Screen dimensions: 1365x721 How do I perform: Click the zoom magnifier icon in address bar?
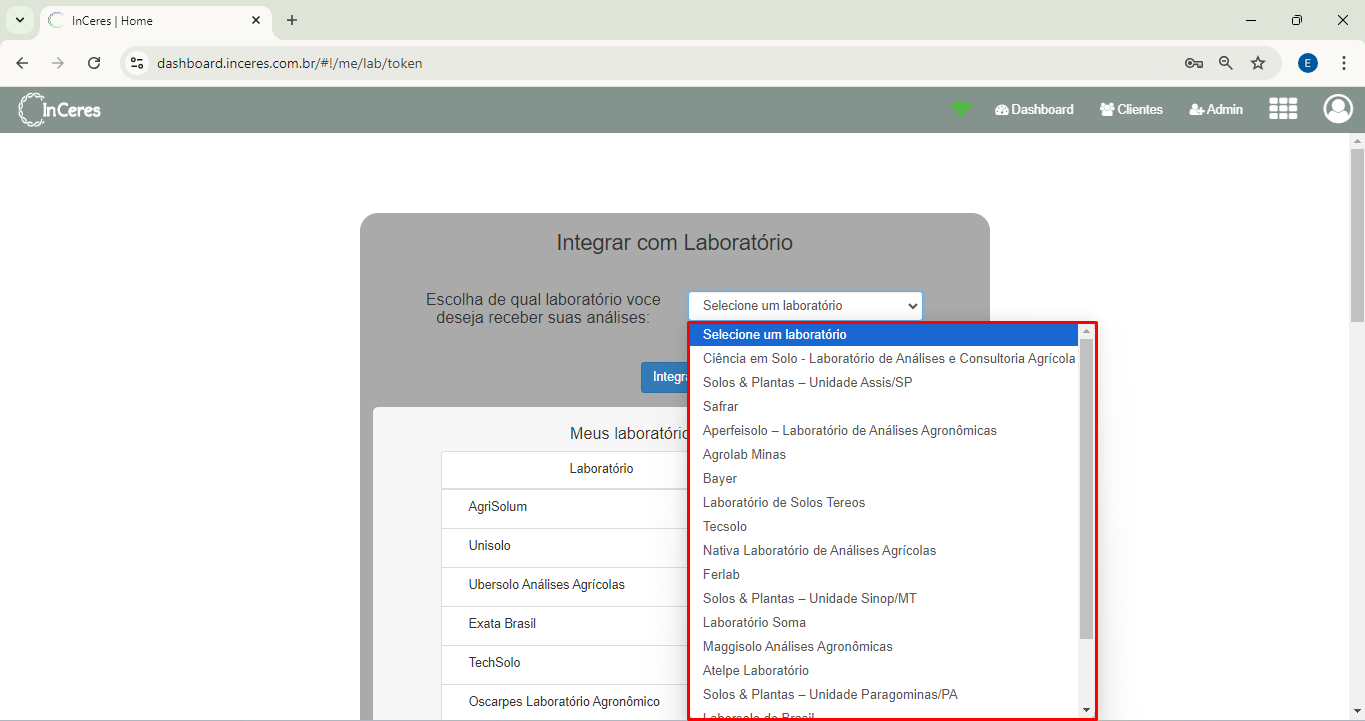(x=1226, y=63)
